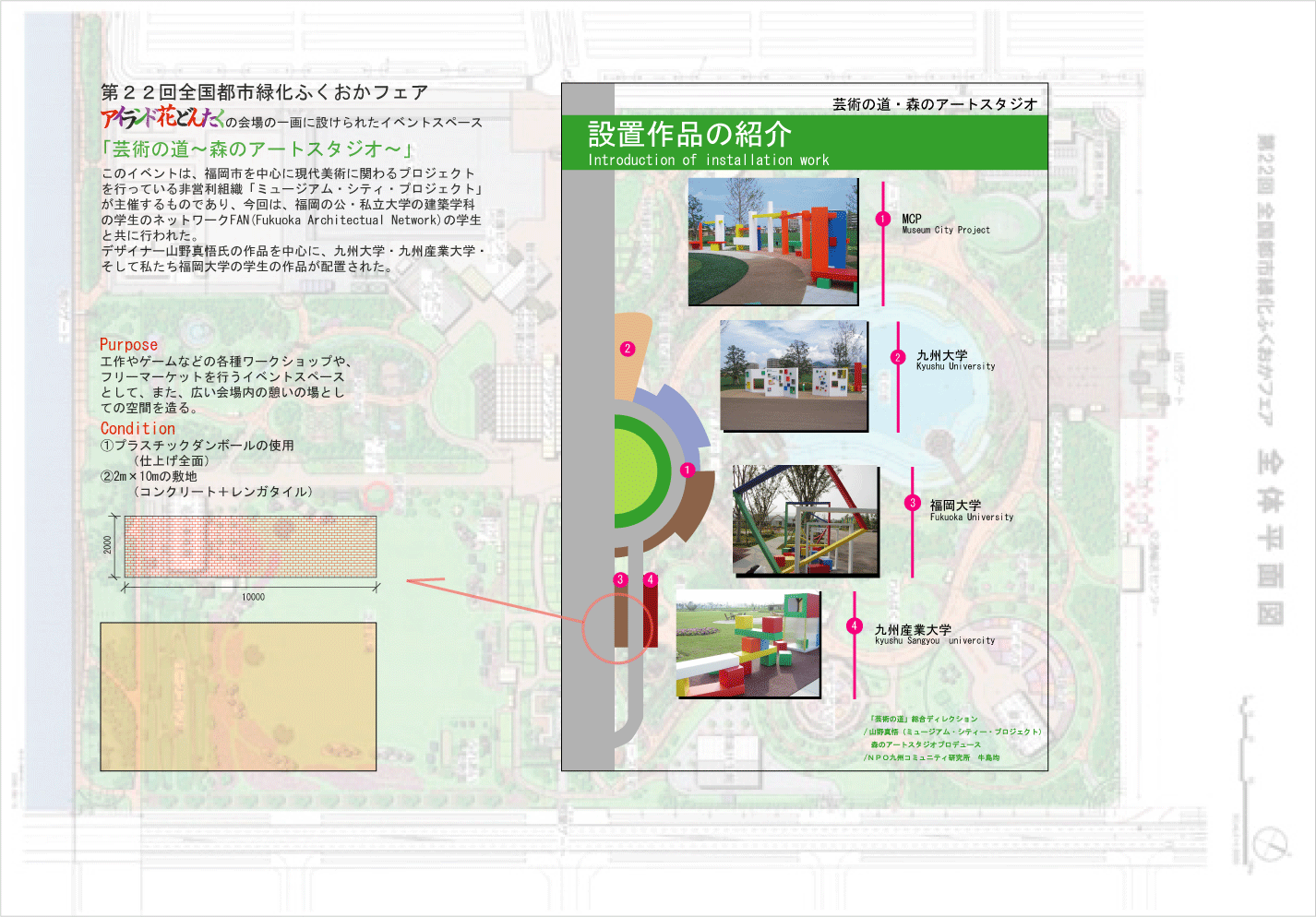Click pink marker 2 on the tan map area
Image resolution: width=1316 pixels, height=917 pixels.
[628, 349]
